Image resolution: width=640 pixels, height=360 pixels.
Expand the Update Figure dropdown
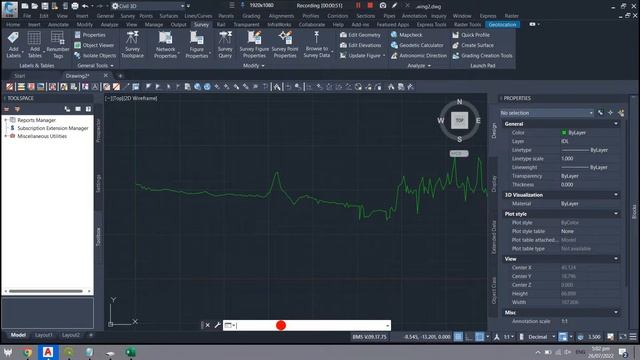pos(384,56)
